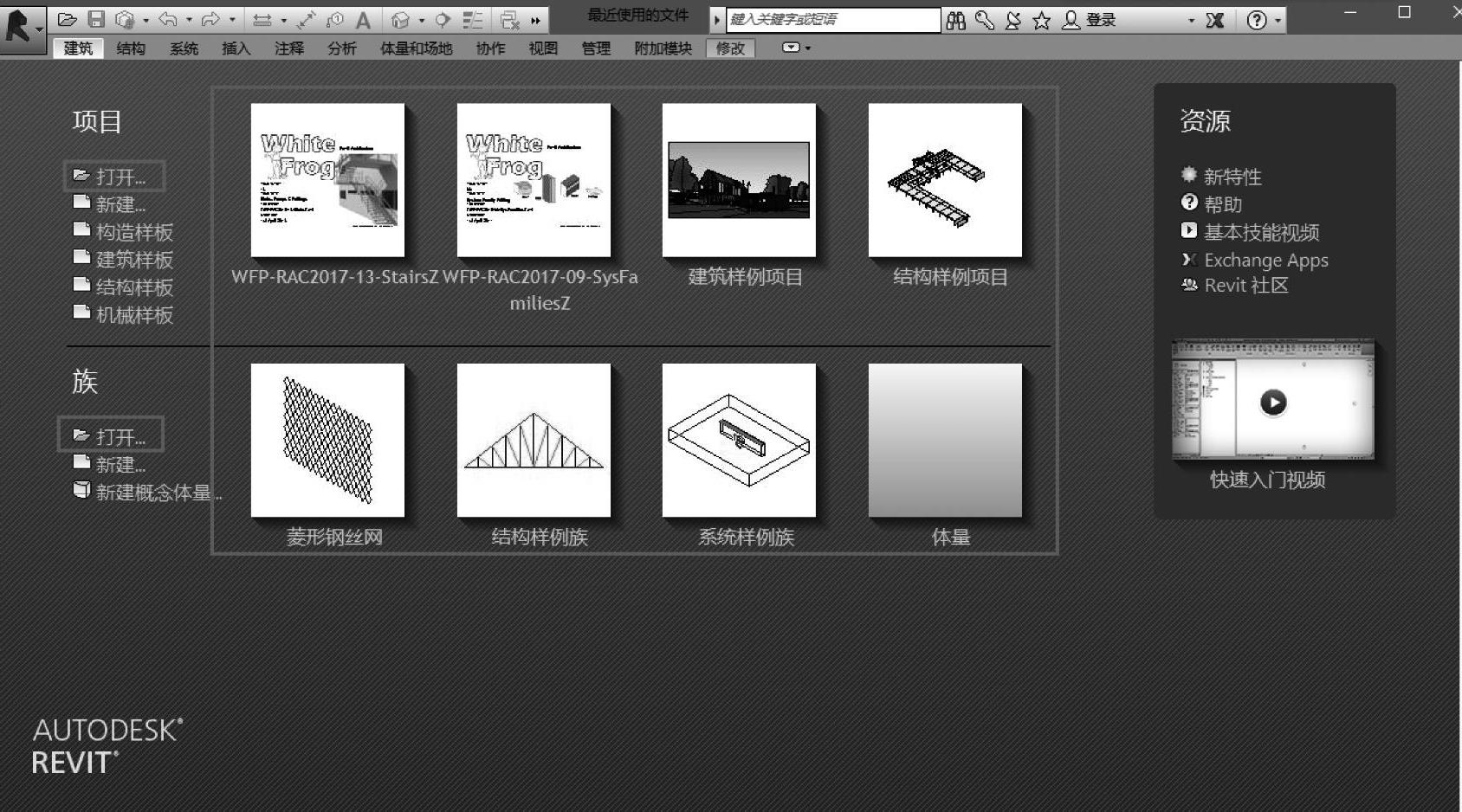Click the Communication Center satellite icon
Viewport: 1462px width, 812px height.
1012,20
